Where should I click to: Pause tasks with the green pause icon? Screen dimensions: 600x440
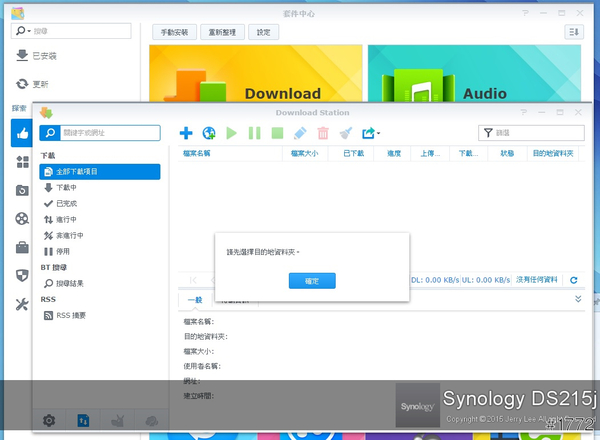[x=255, y=133]
